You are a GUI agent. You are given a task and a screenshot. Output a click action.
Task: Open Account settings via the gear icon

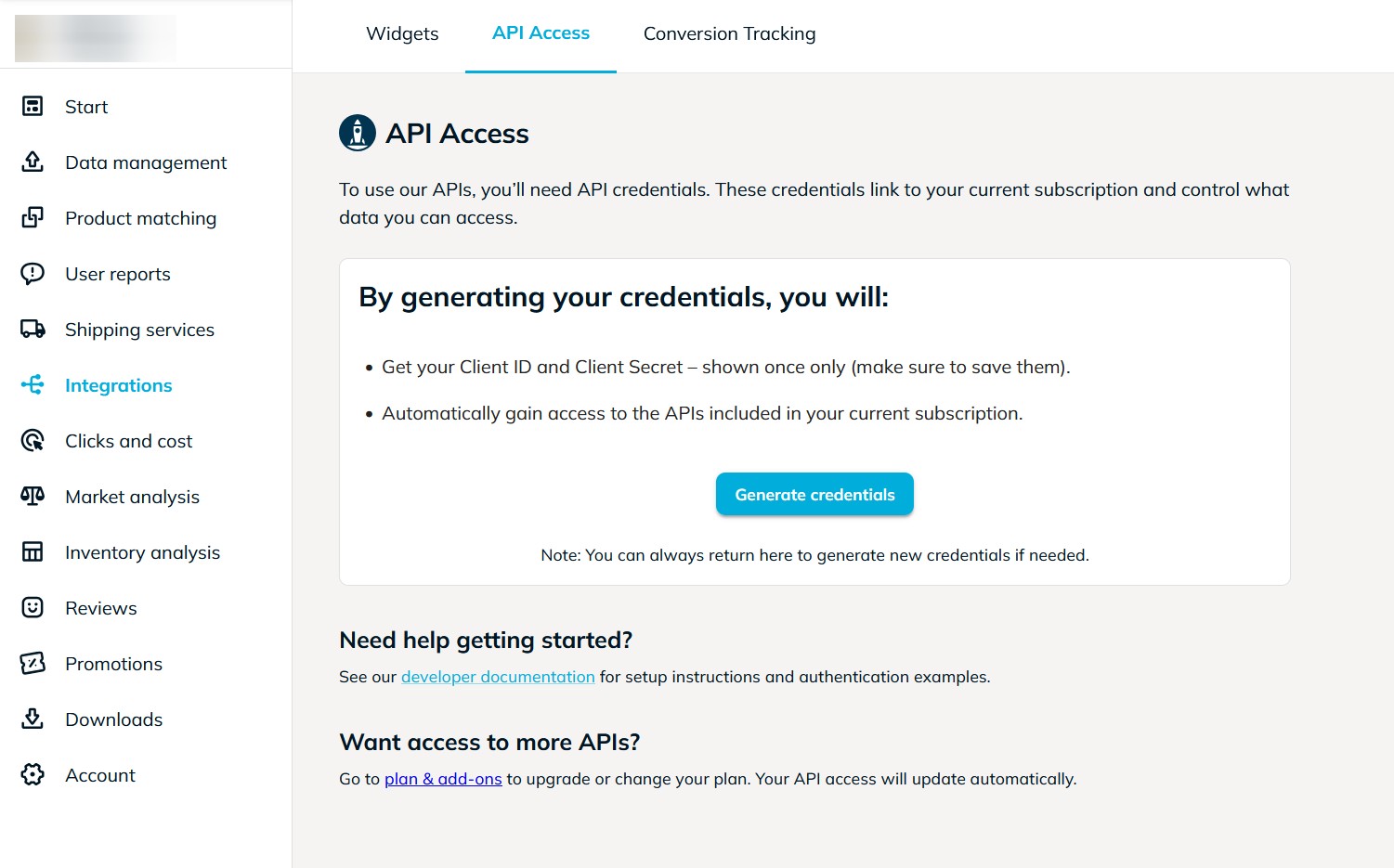tap(33, 774)
